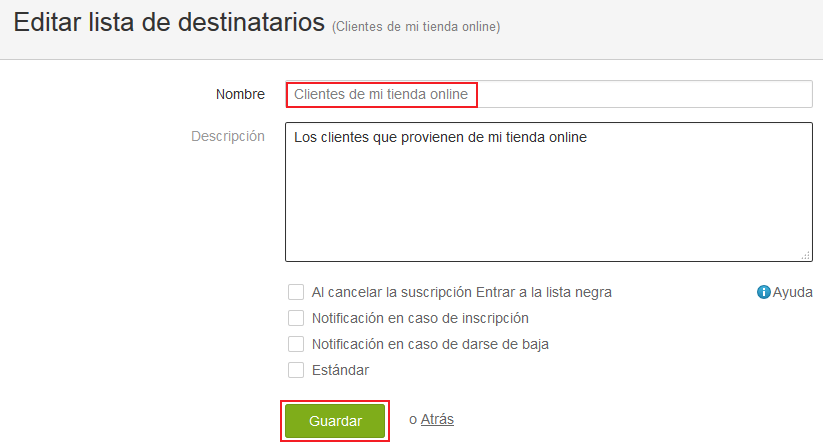Check the Notificación en caso de darse de baja box

pyautogui.click(x=296, y=344)
